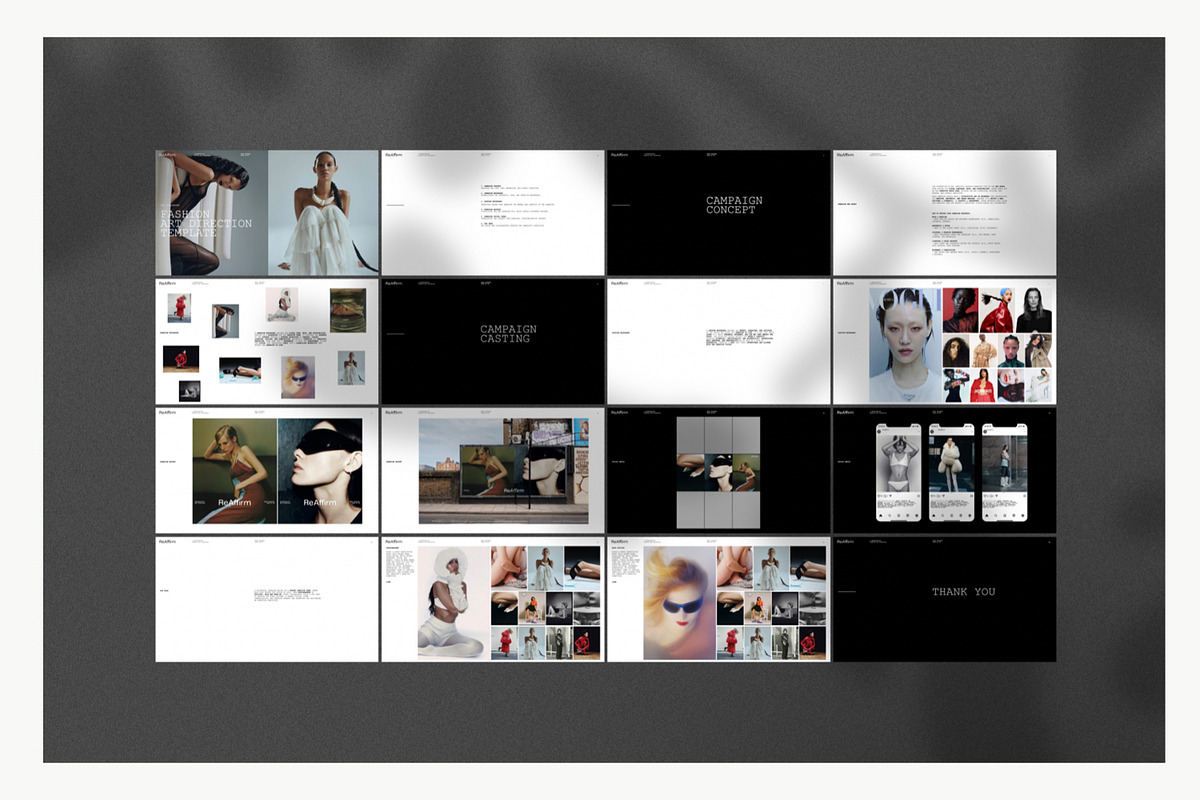This screenshot has width=1200, height=800.
Task: Click the left phone mockup screen
Action: coord(900,472)
